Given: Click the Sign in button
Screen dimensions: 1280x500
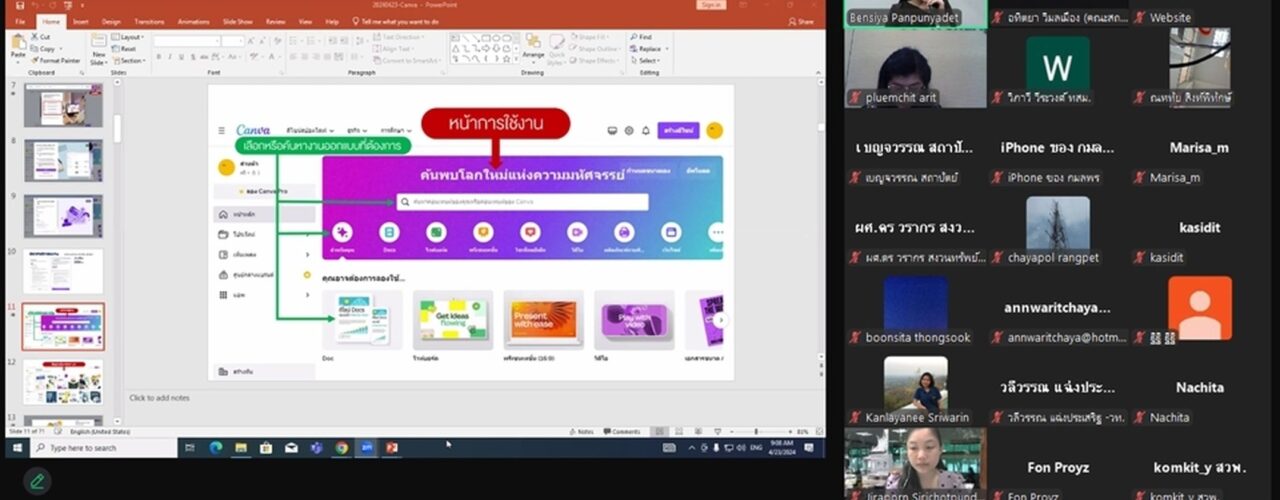Looking at the screenshot, I should 712,5.
